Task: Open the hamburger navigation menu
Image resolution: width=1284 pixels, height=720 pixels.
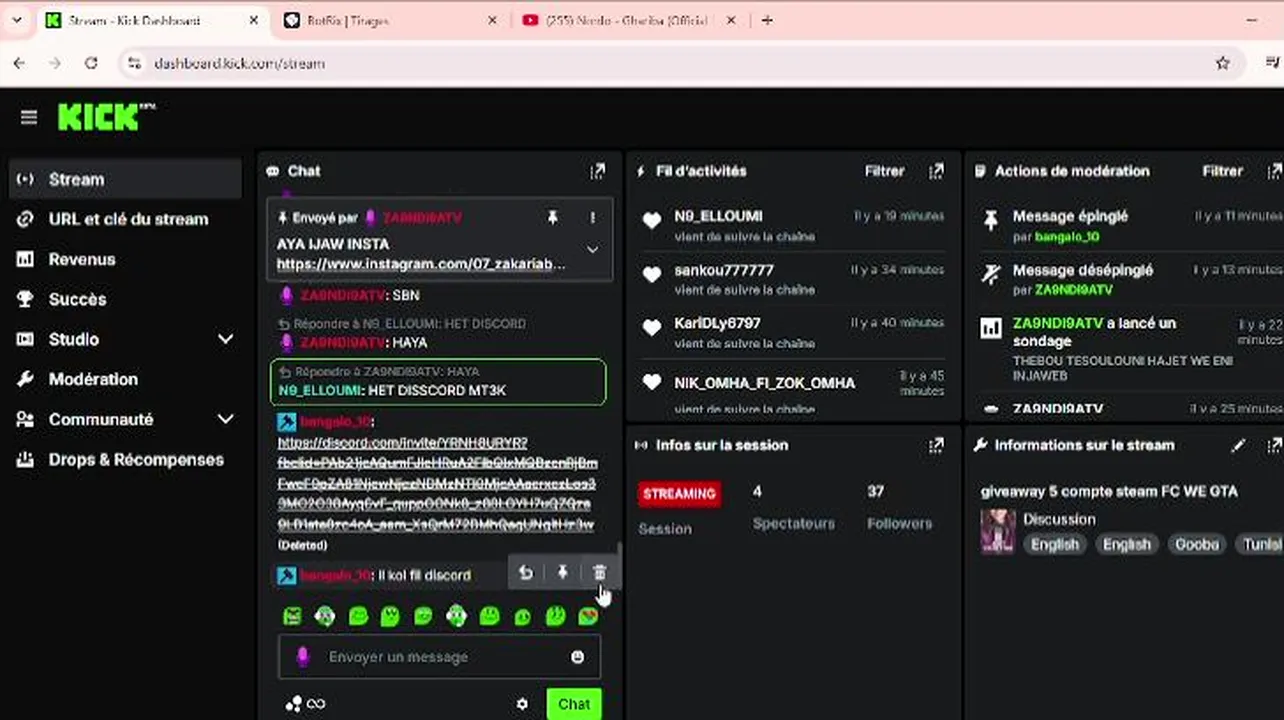Action: (x=29, y=118)
